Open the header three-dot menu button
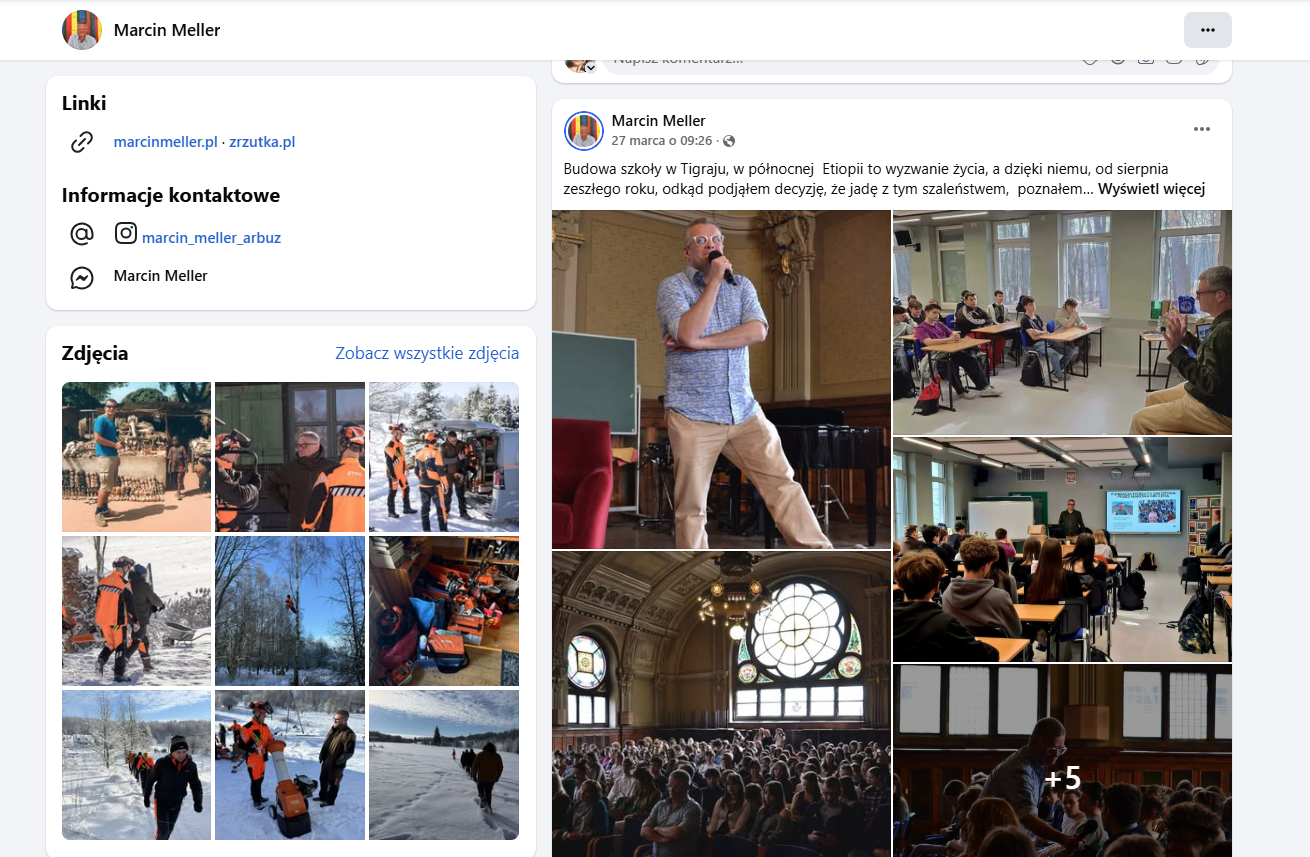 [x=1207, y=30]
